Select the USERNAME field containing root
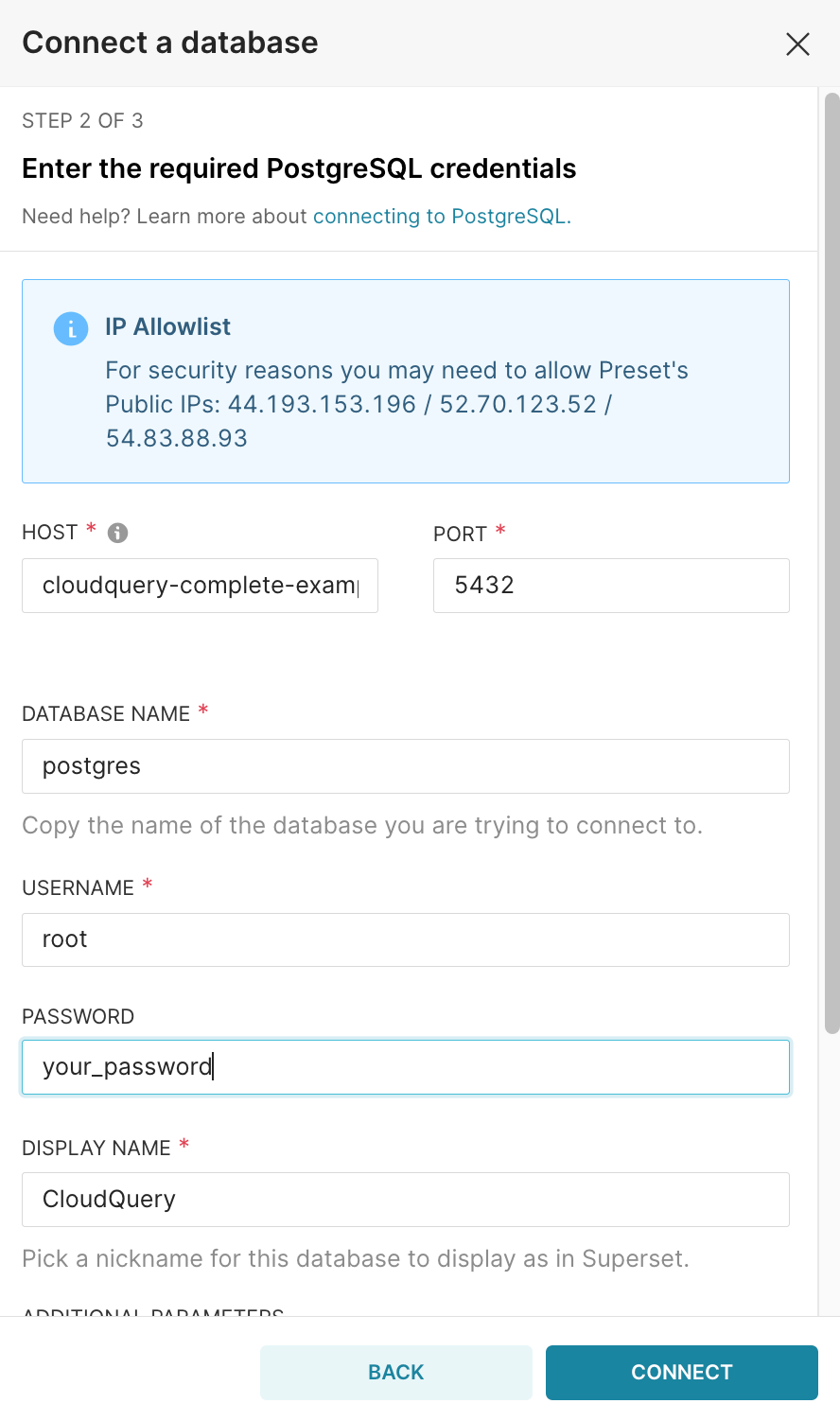 pyautogui.click(x=405, y=939)
